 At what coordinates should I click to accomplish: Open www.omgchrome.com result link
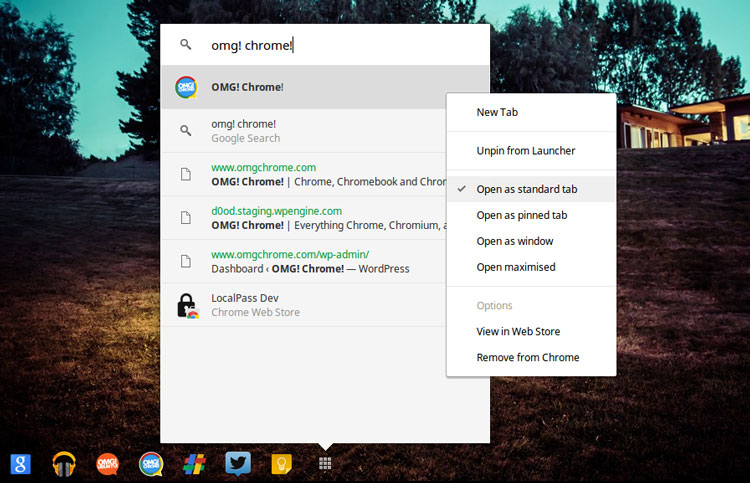click(264, 167)
